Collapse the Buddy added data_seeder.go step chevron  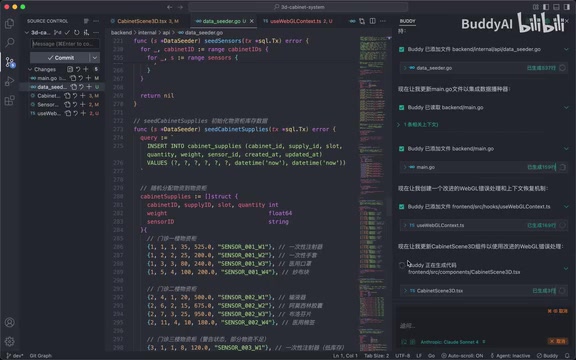566,49
